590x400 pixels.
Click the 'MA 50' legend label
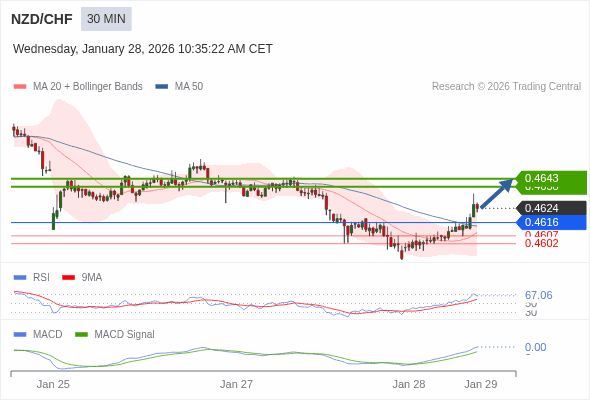click(189, 87)
